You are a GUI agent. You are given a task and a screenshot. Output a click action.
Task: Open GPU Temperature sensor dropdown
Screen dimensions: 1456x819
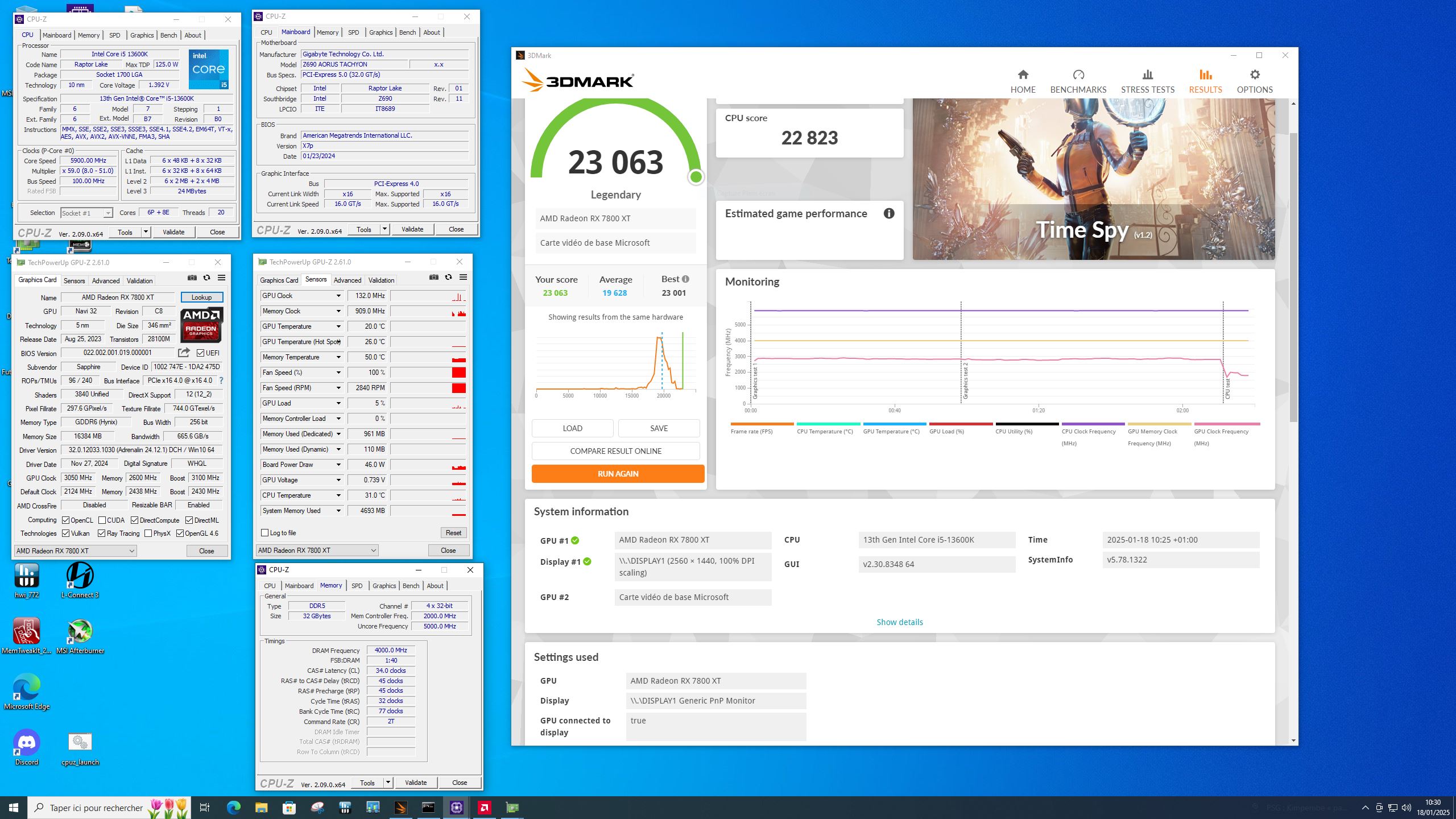pyautogui.click(x=338, y=326)
